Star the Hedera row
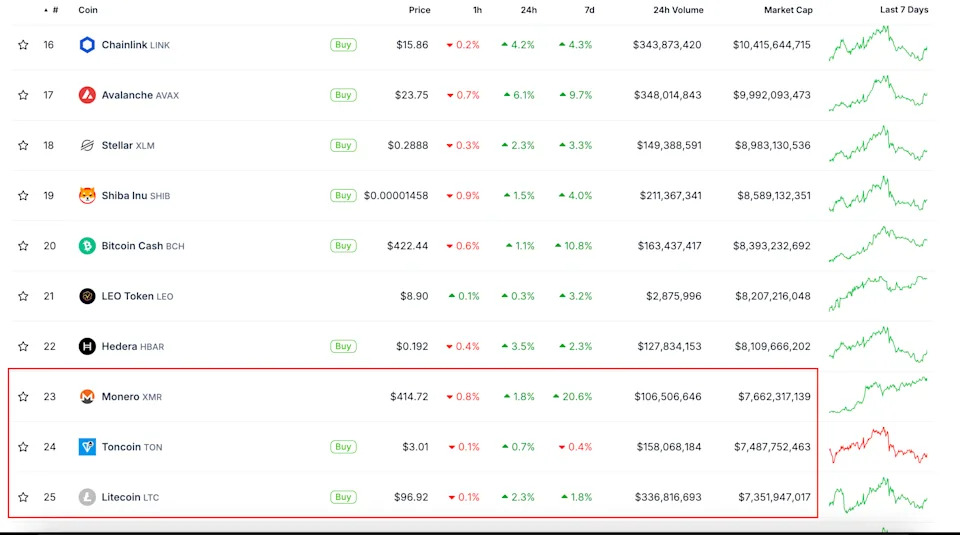960x535 pixels. pos(23,346)
